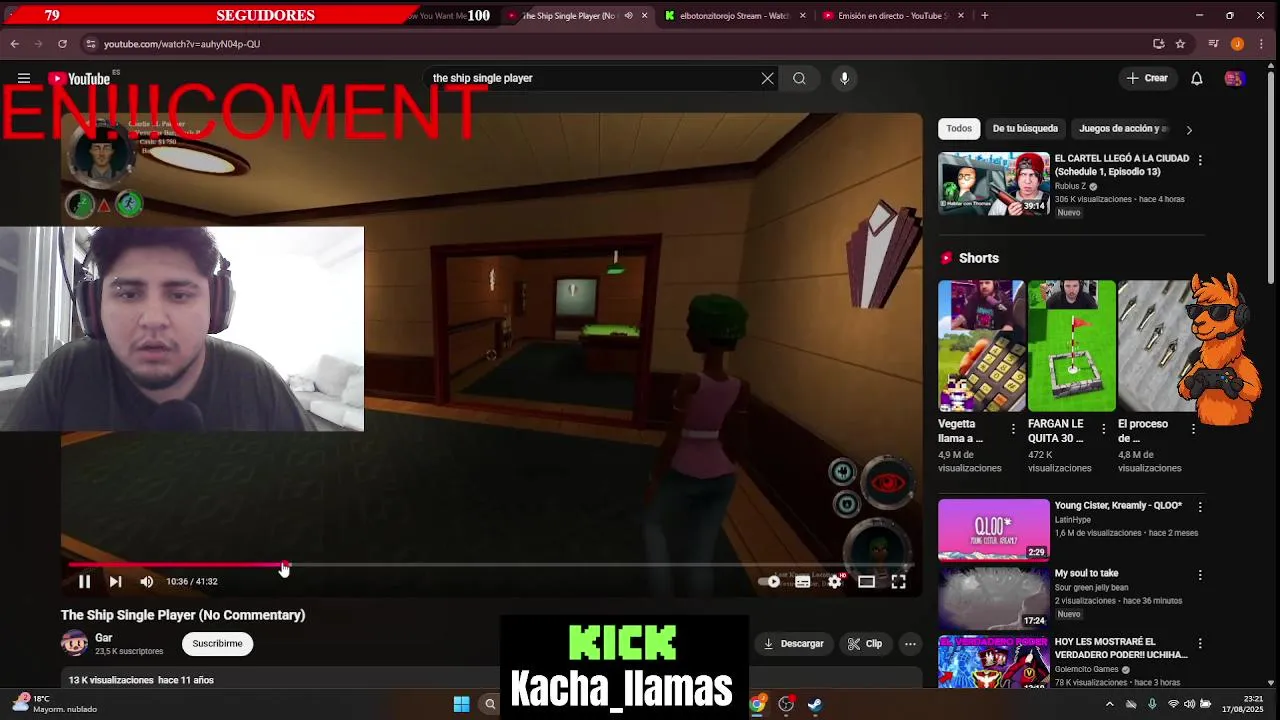Go back with the browser back arrow

point(14,44)
